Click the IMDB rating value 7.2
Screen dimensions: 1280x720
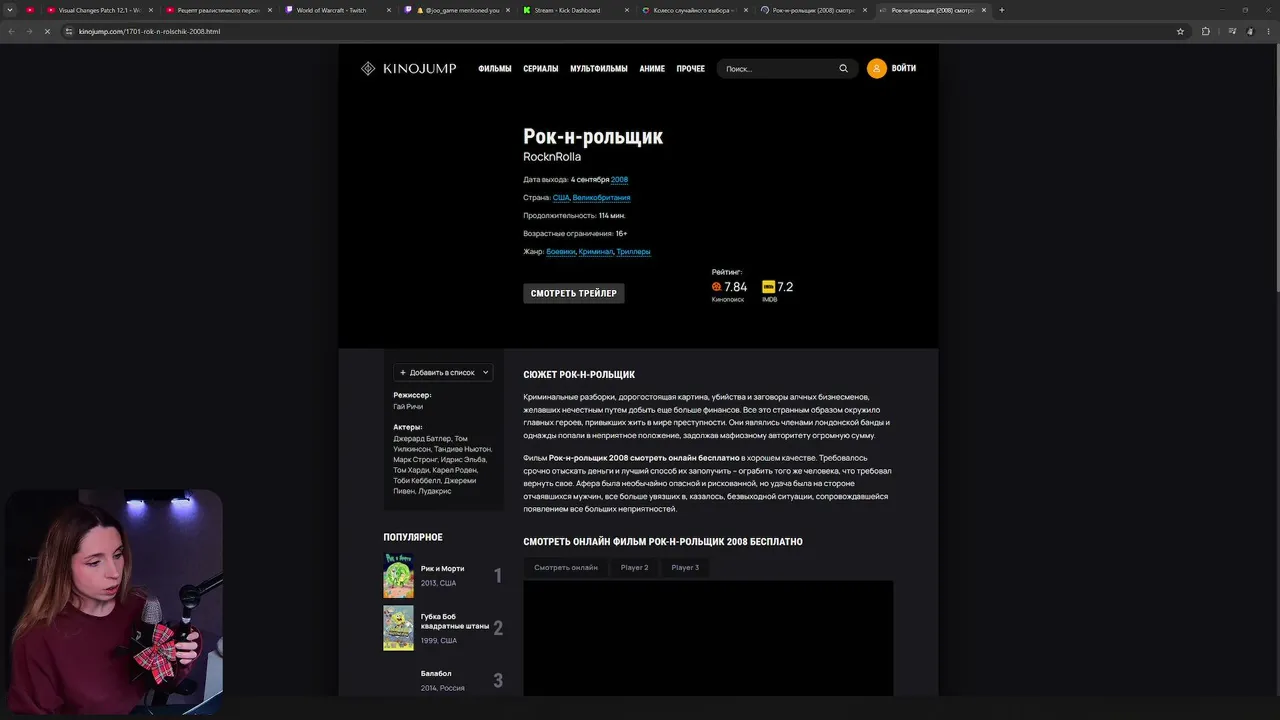tap(785, 287)
